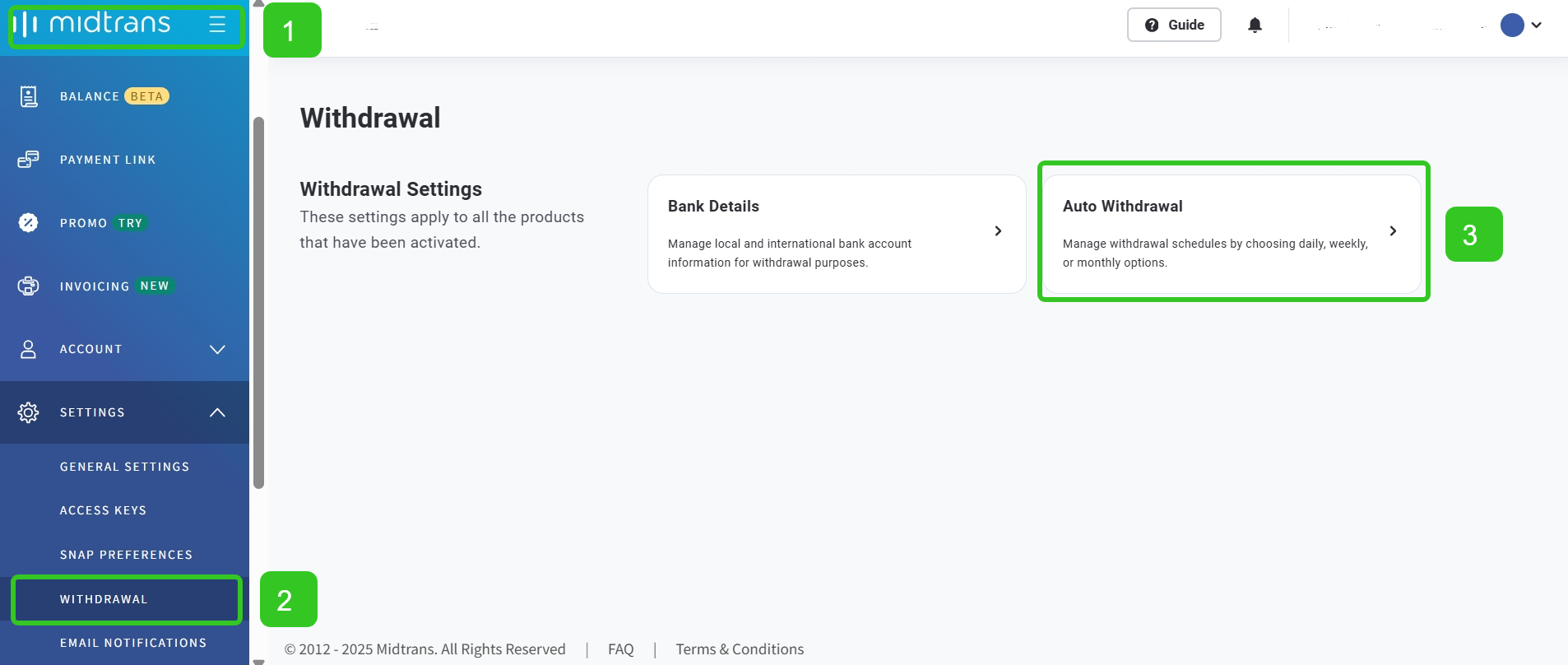1568x665 pixels.
Task: Click the Guide button
Action: [x=1174, y=25]
